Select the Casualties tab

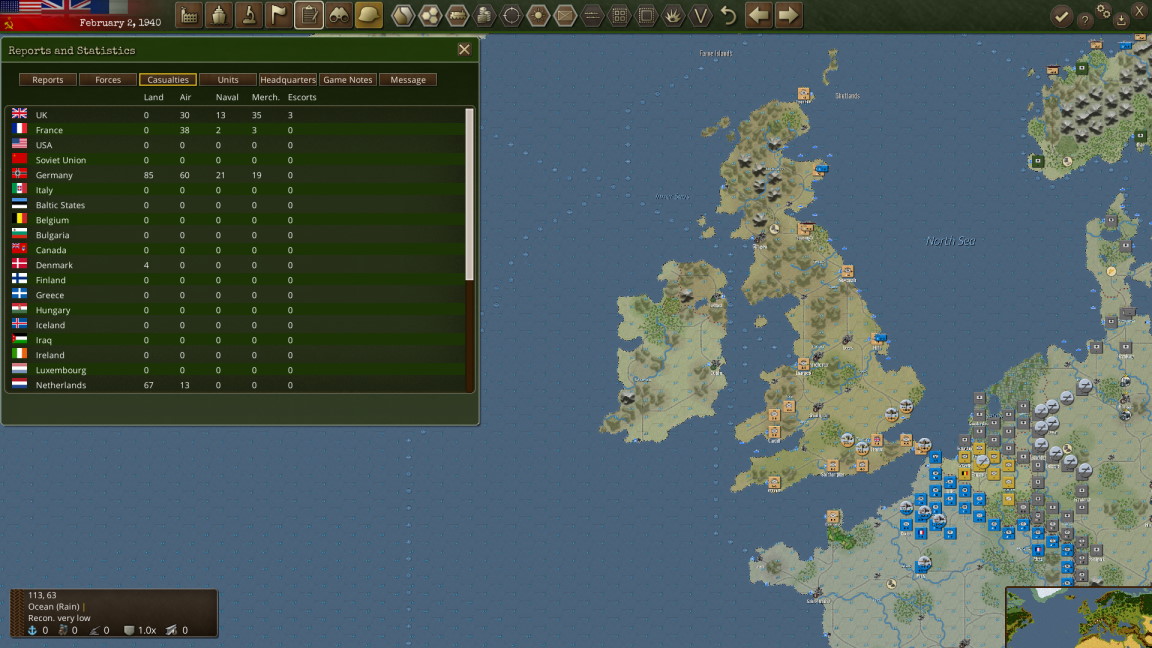(x=168, y=79)
